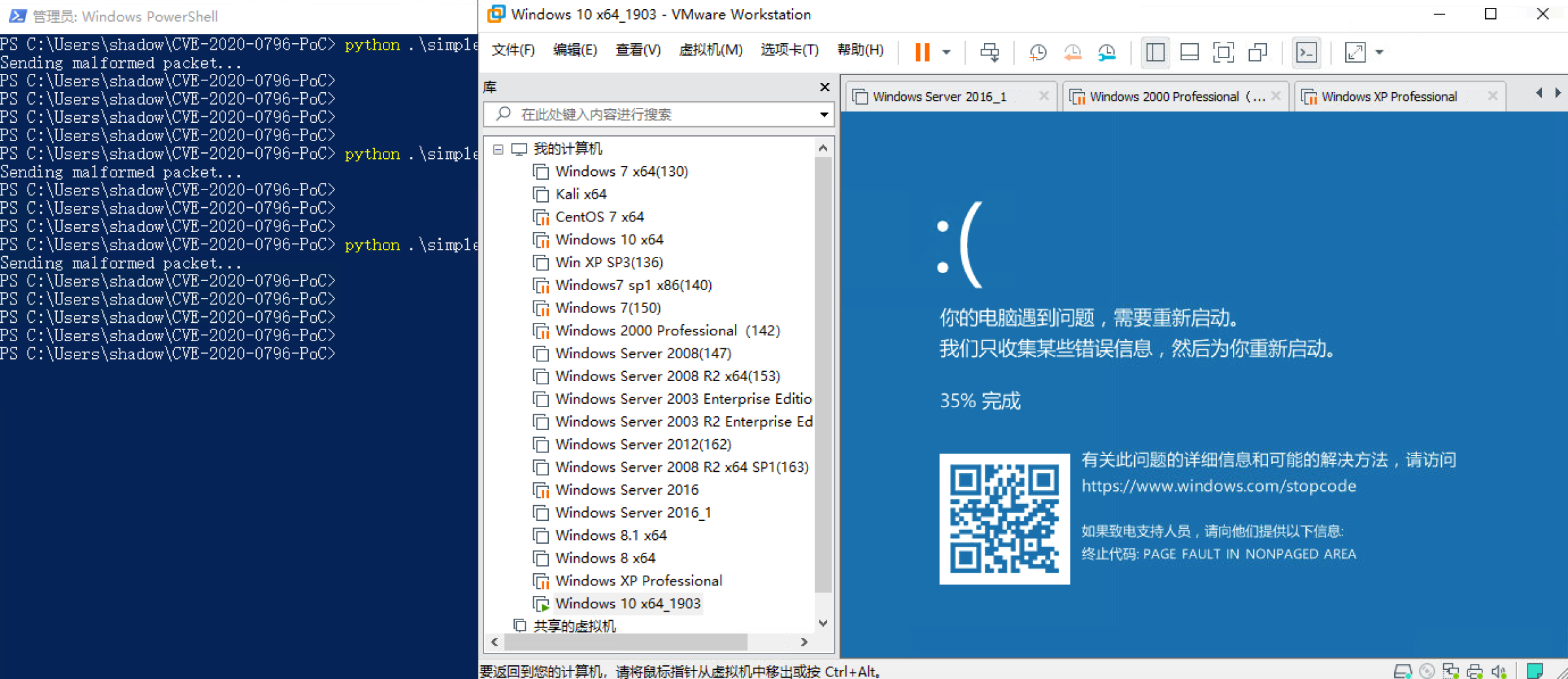1568x679 pixels.
Task: Select Windows Server 2016 in library
Action: (627, 490)
